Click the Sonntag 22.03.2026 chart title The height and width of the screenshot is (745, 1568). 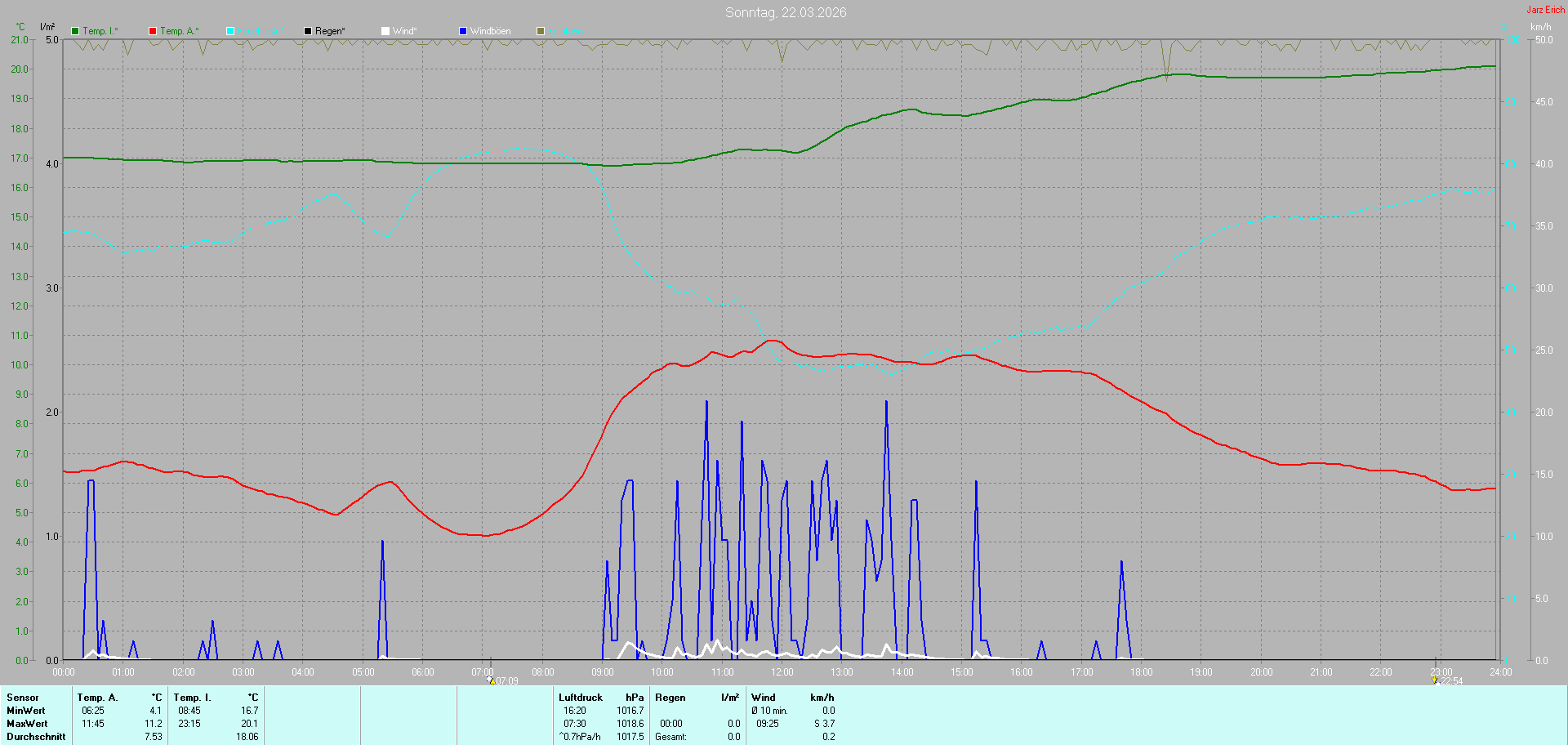click(786, 12)
